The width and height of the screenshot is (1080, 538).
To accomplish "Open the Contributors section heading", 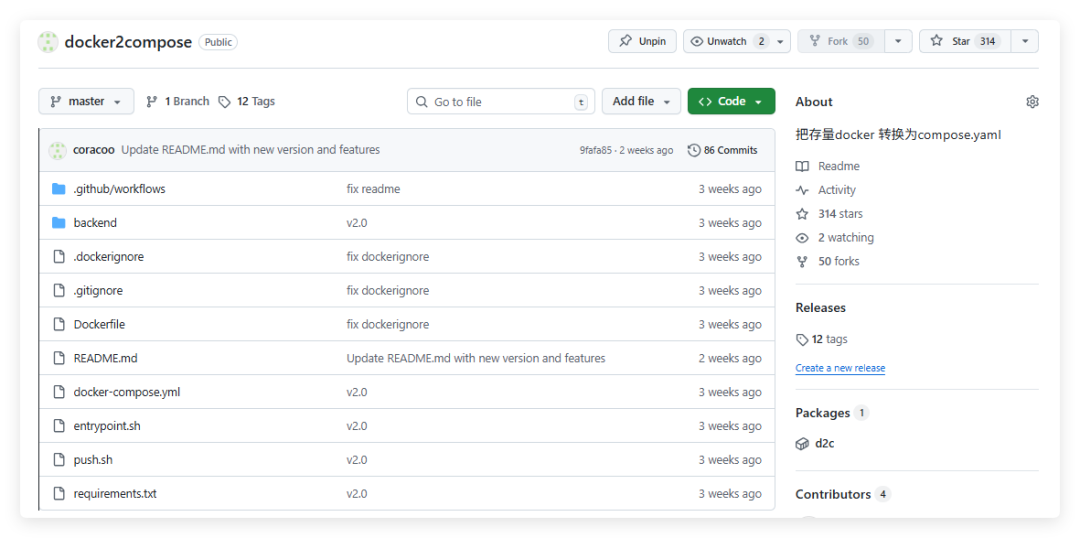I will point(833,494).
